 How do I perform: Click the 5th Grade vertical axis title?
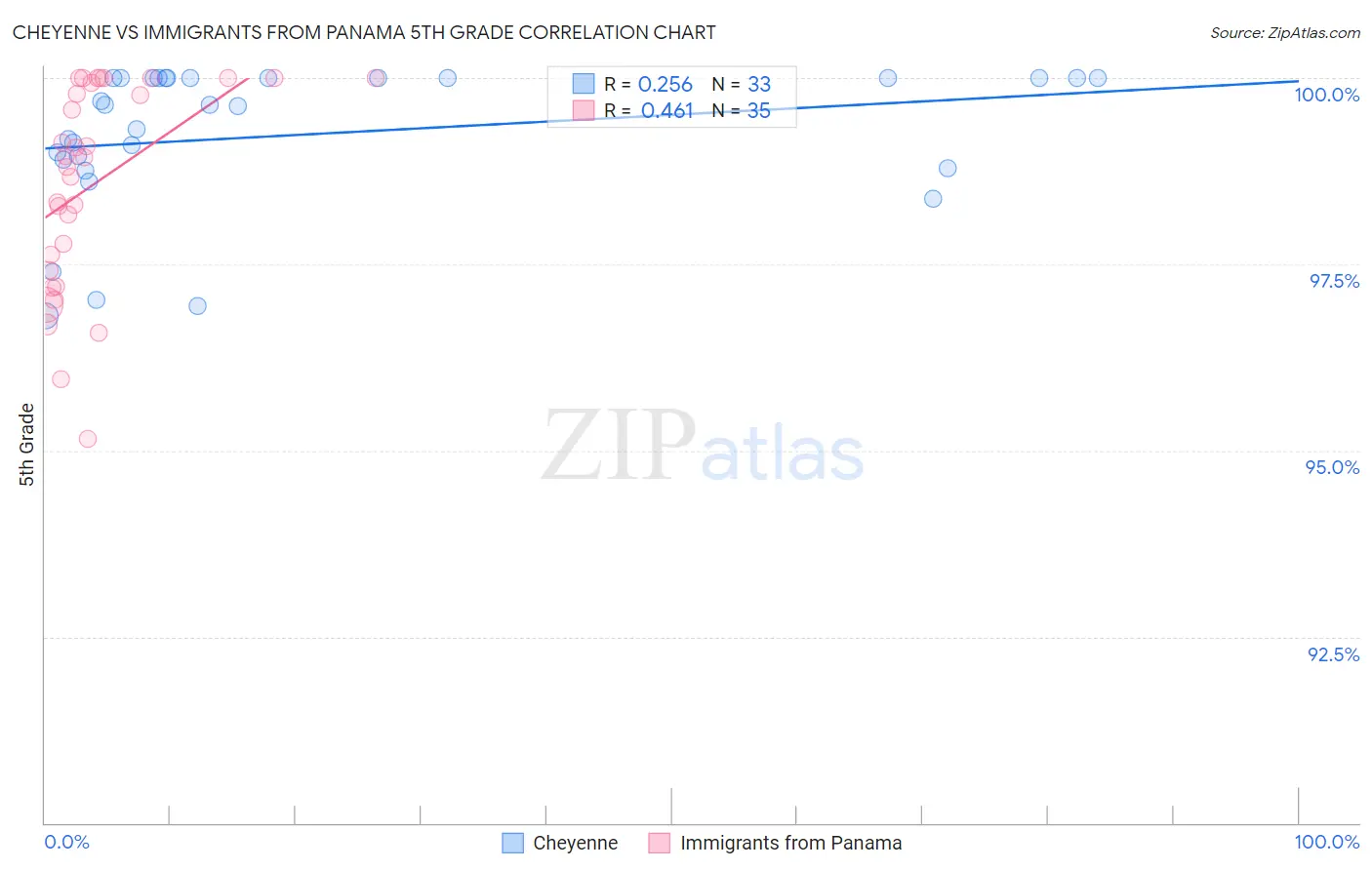[x=27, y=445]
